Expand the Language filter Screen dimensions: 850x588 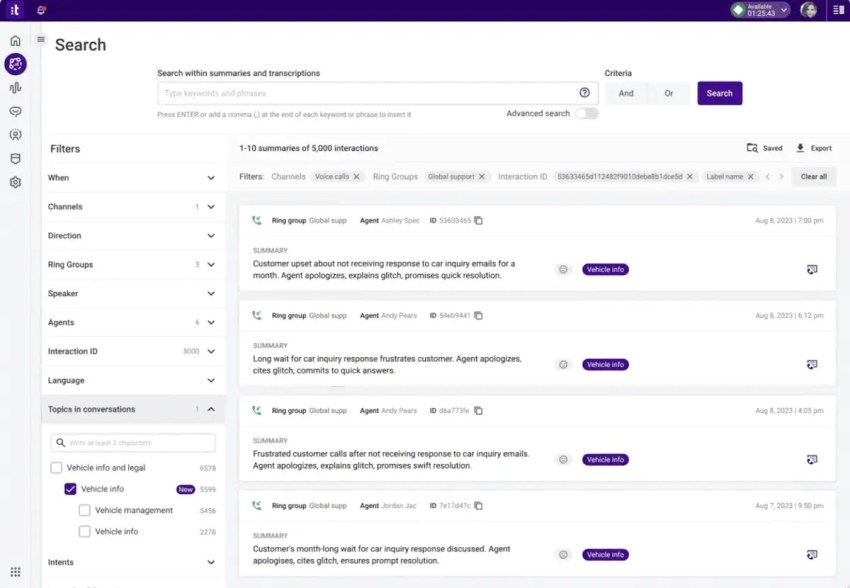[x=132, y=380]
